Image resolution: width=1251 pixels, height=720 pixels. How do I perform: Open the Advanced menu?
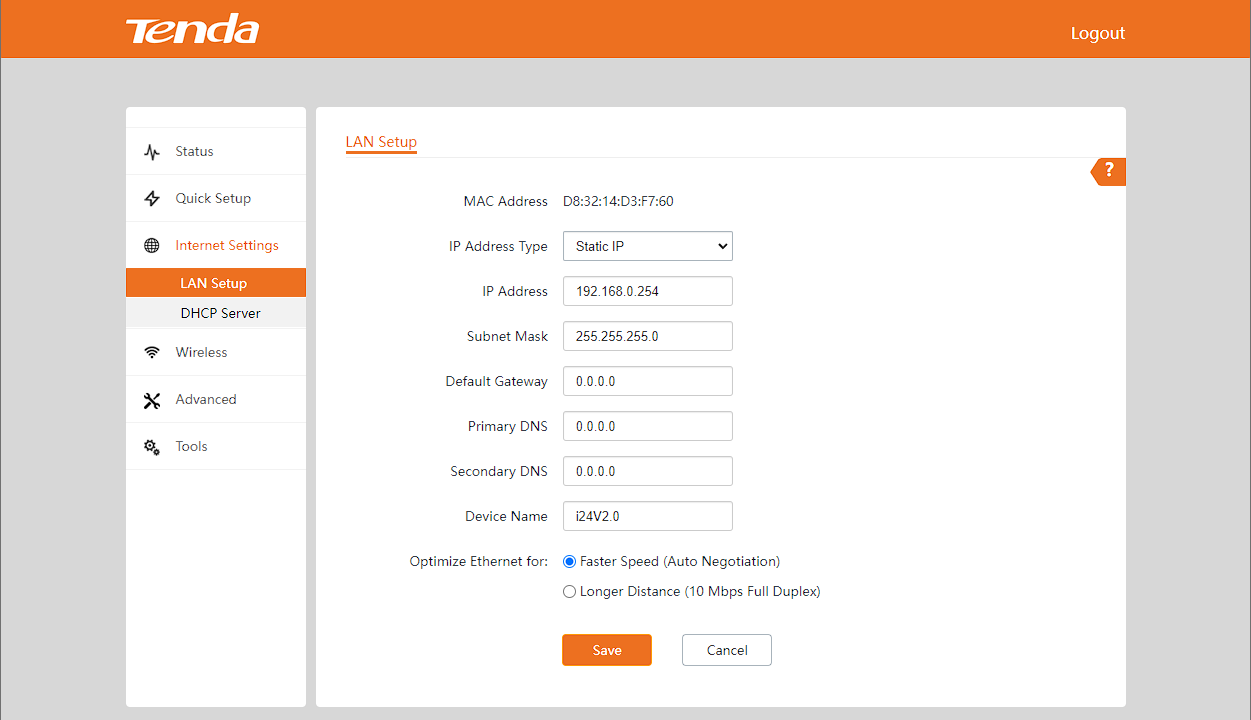click(x=216, y=400)
